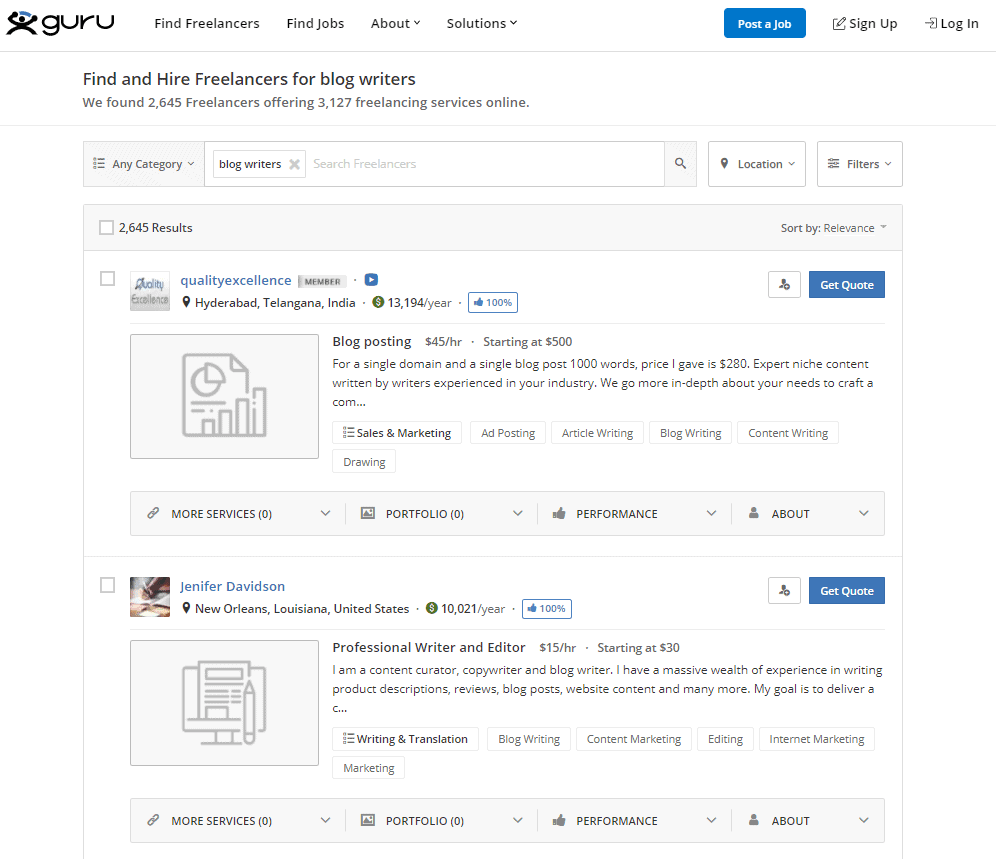Click the Post a Job button
Image resolution: width=996 pixels, height=859 pixels.
tap(764, 24)
